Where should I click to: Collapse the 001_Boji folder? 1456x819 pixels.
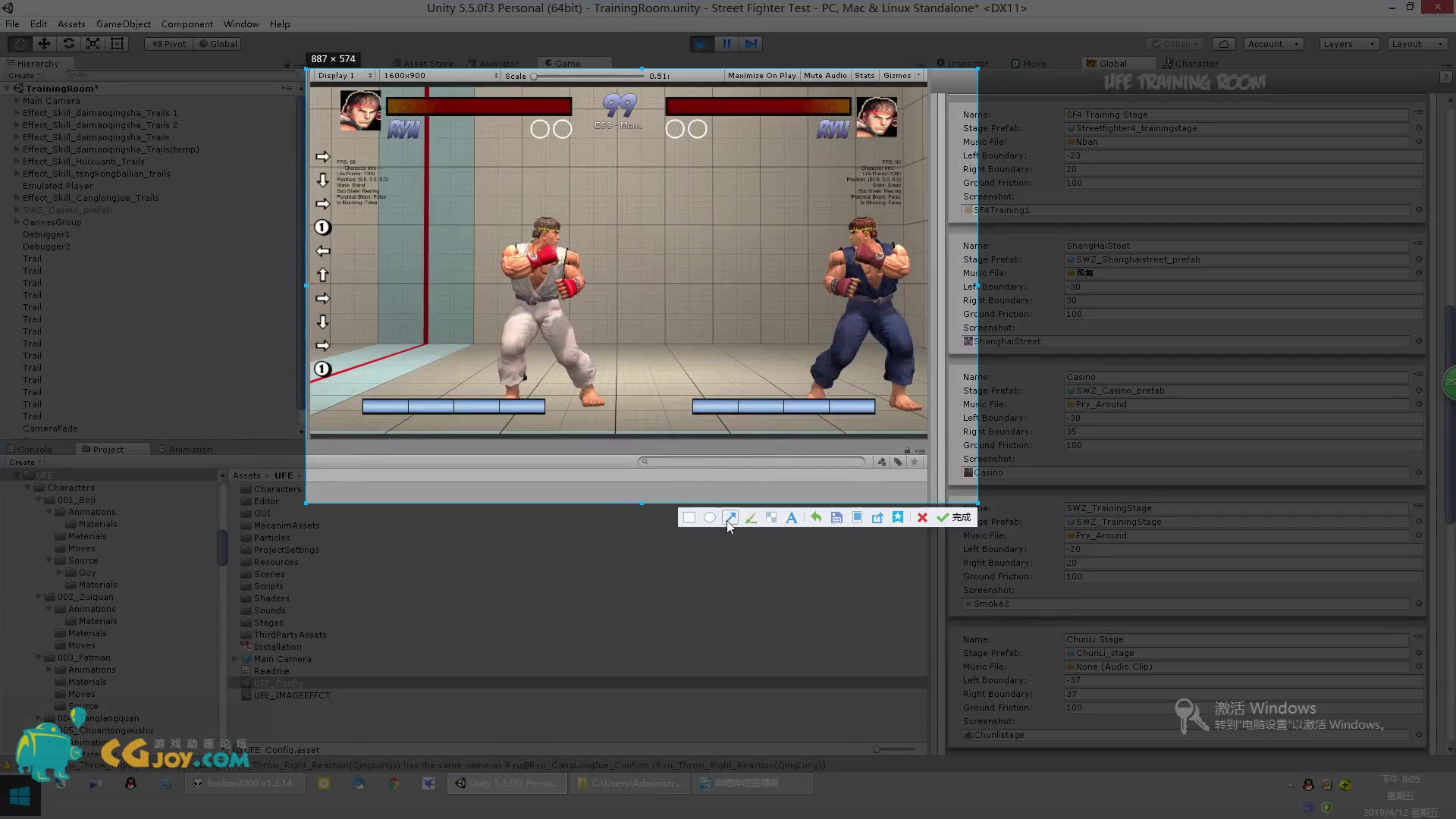(x=38, y=500)
